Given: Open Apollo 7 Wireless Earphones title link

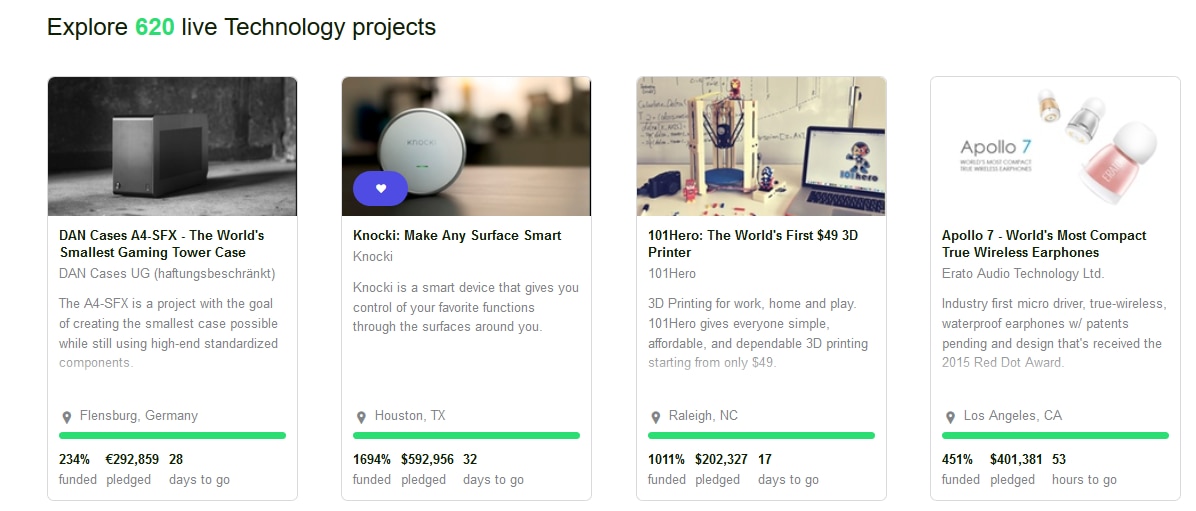Looking at the screenshot, I should [1043, 244].
